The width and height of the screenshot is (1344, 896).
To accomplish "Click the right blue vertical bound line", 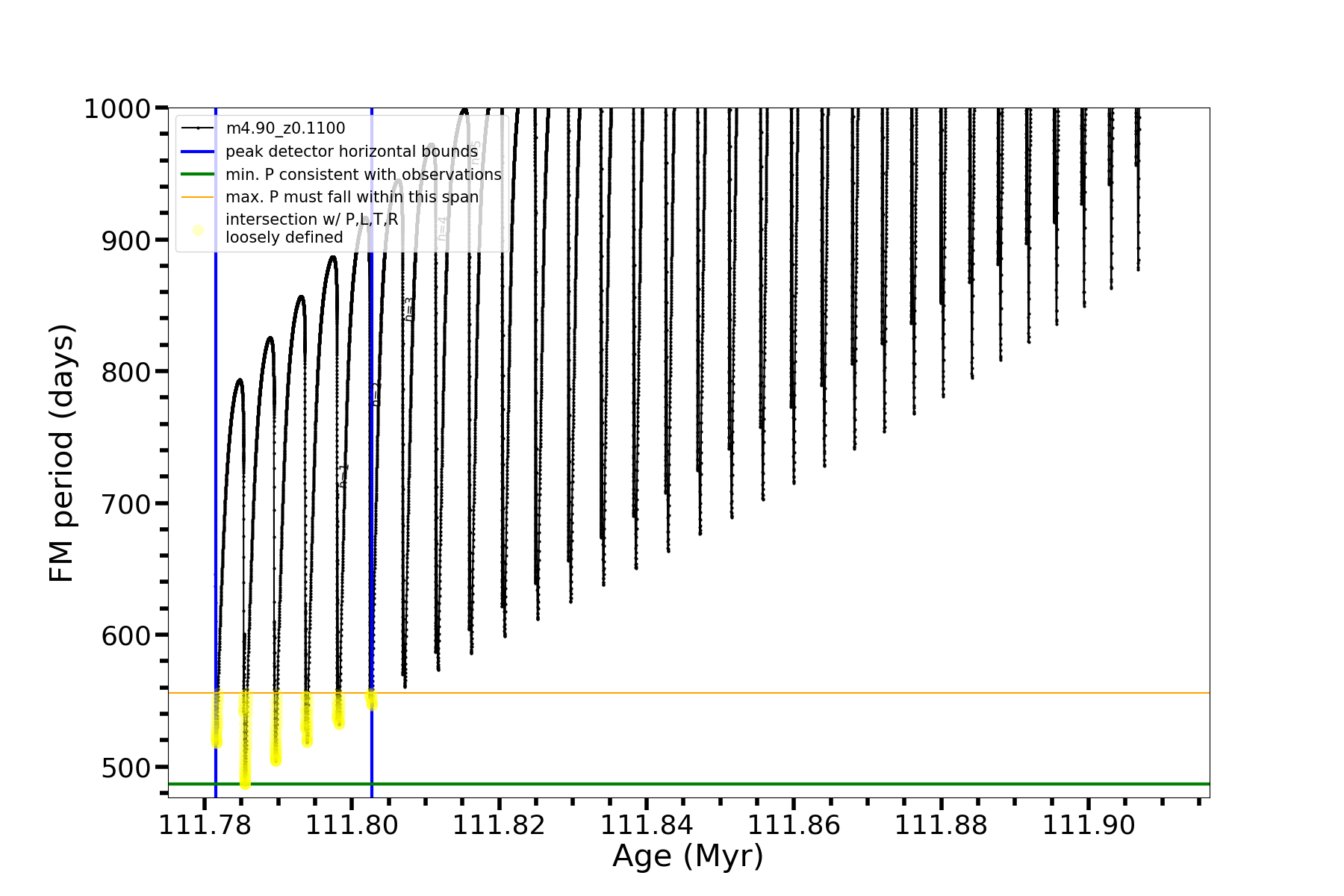I will point(372,523).
